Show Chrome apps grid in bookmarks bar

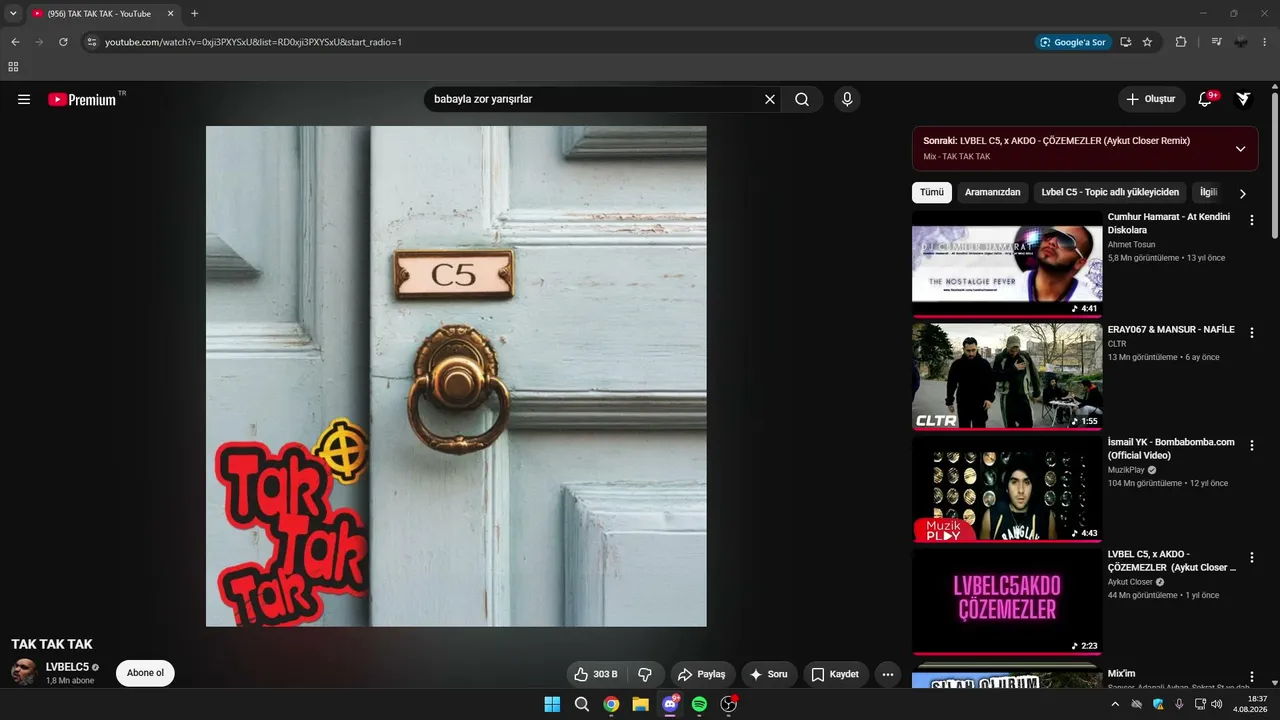13,67
